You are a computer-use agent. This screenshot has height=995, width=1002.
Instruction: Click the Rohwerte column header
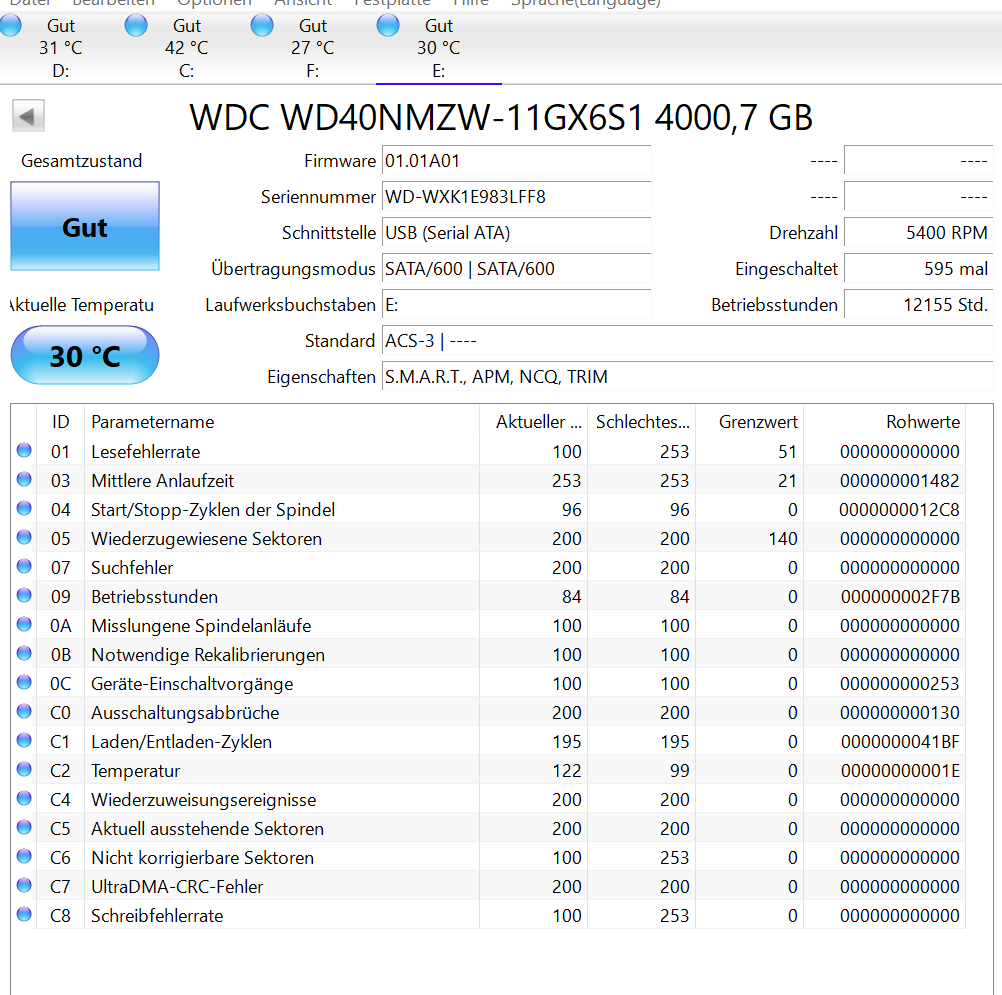tap(884, 422)
